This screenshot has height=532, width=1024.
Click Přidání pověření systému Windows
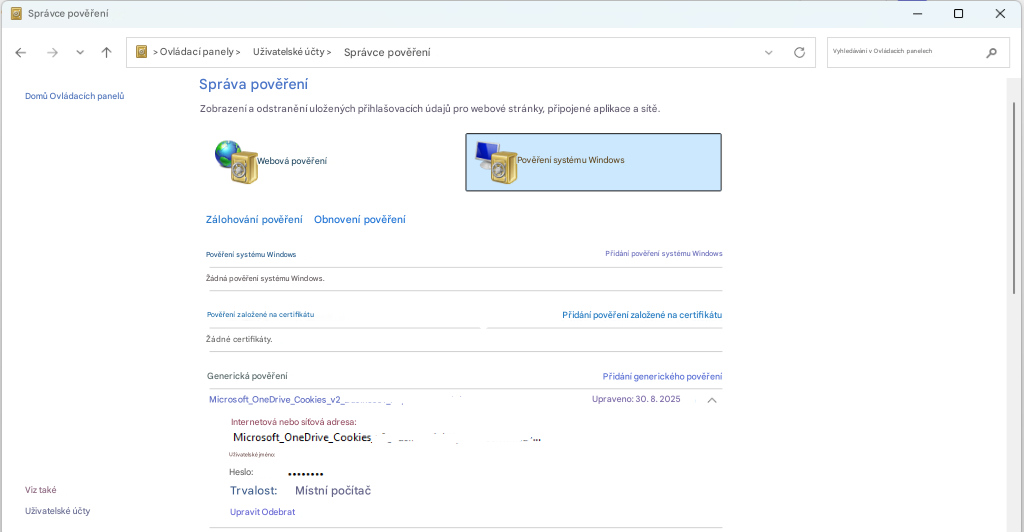[x=664, y=253]
